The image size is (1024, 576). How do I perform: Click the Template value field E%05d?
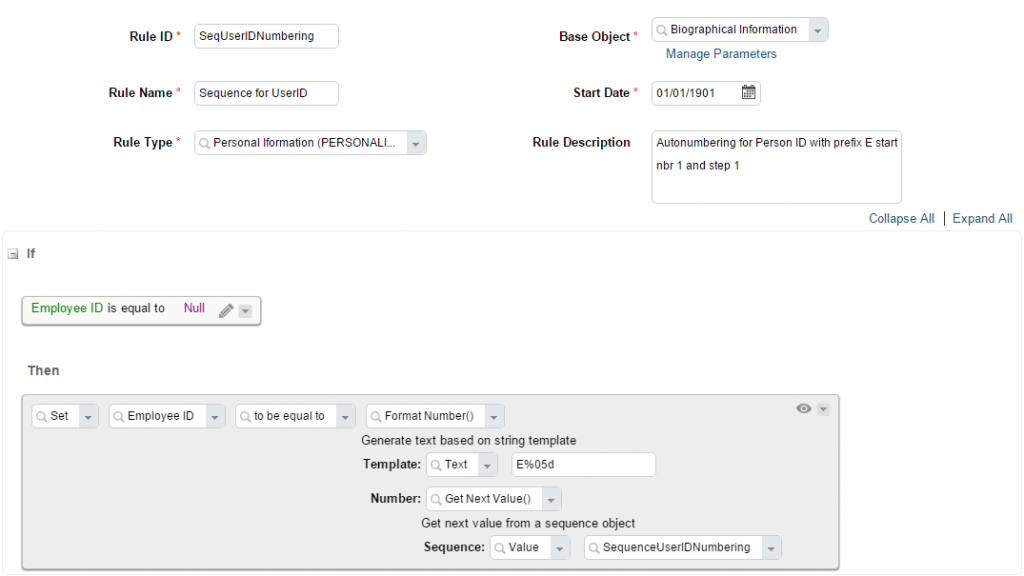pos(583,465)
